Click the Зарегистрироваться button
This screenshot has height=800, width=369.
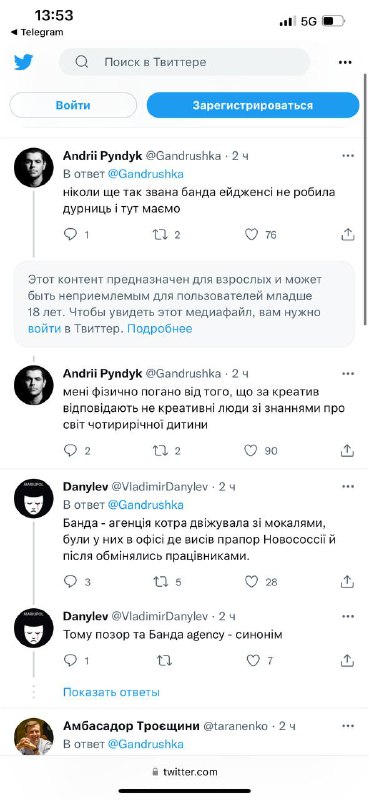[x=253, y=105]
